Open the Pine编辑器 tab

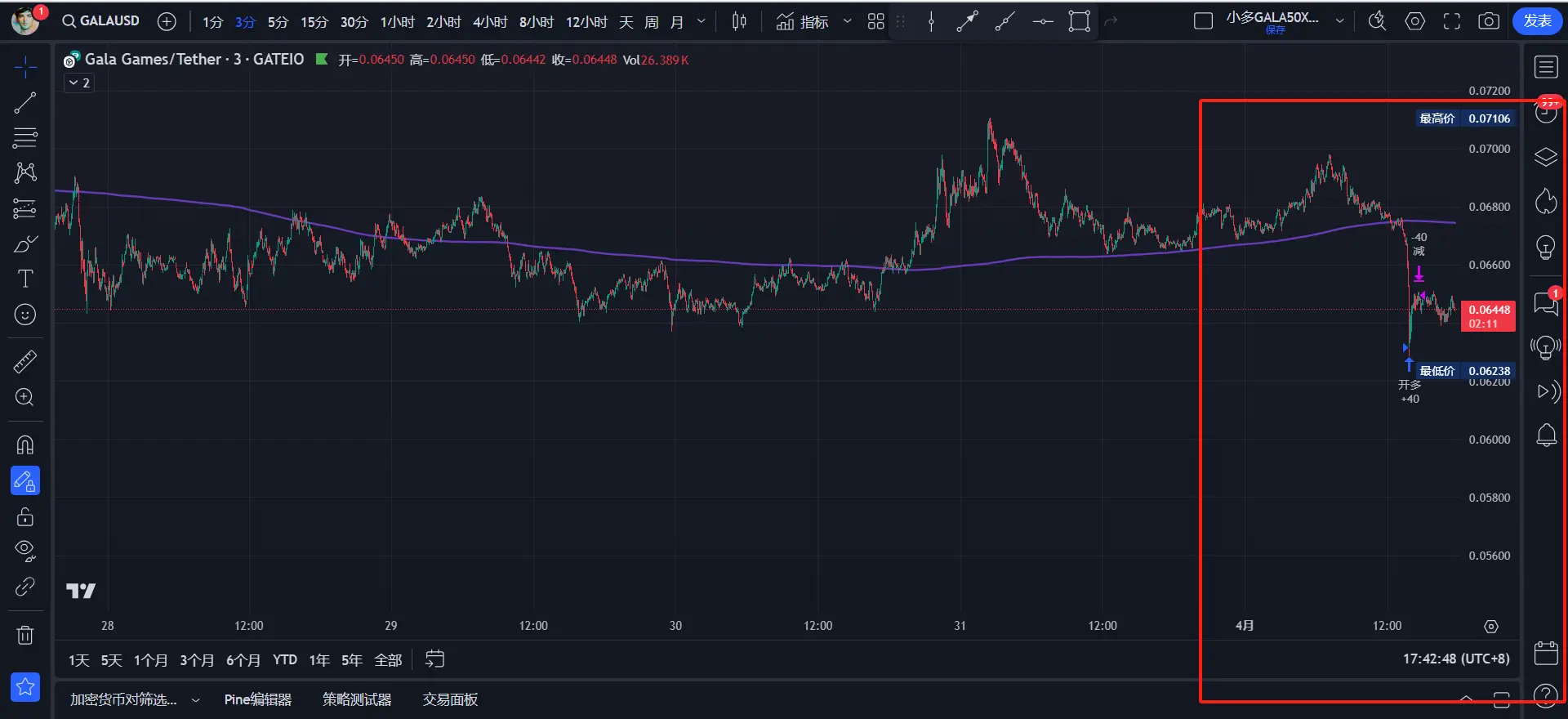[x=258, y=699]
